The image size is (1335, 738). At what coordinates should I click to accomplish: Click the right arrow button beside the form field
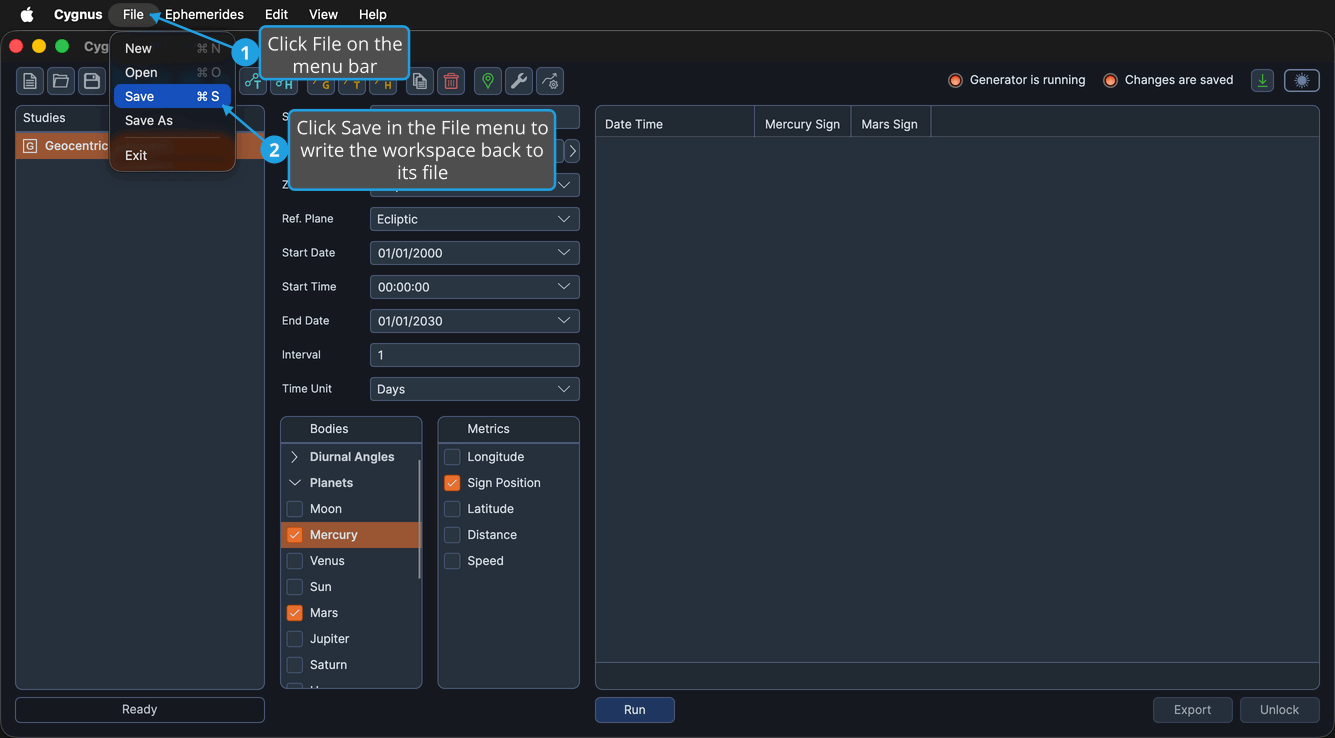(x=572, y=151)
